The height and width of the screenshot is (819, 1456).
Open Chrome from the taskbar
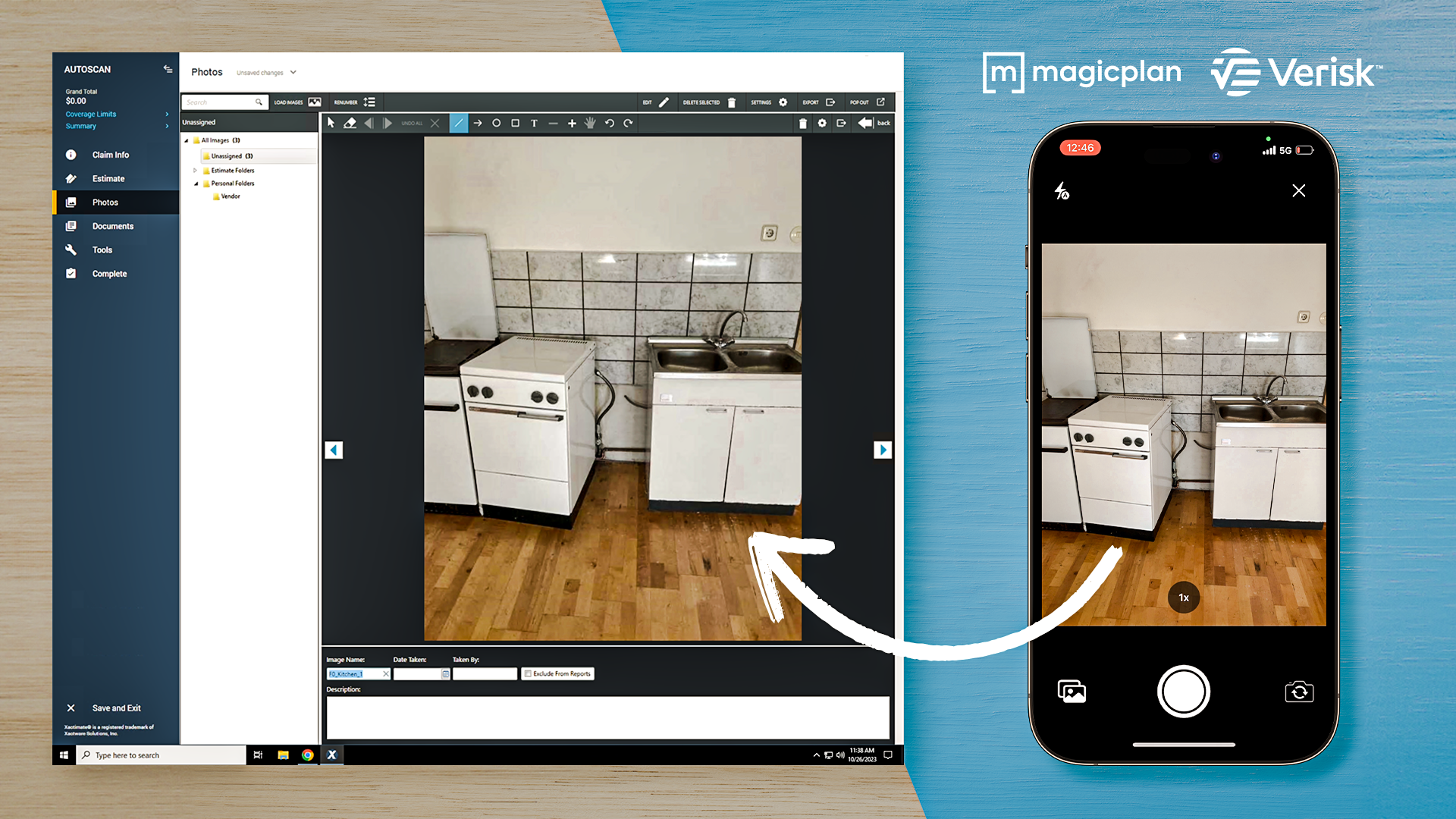pyautogui.click(x=307, y=755)
